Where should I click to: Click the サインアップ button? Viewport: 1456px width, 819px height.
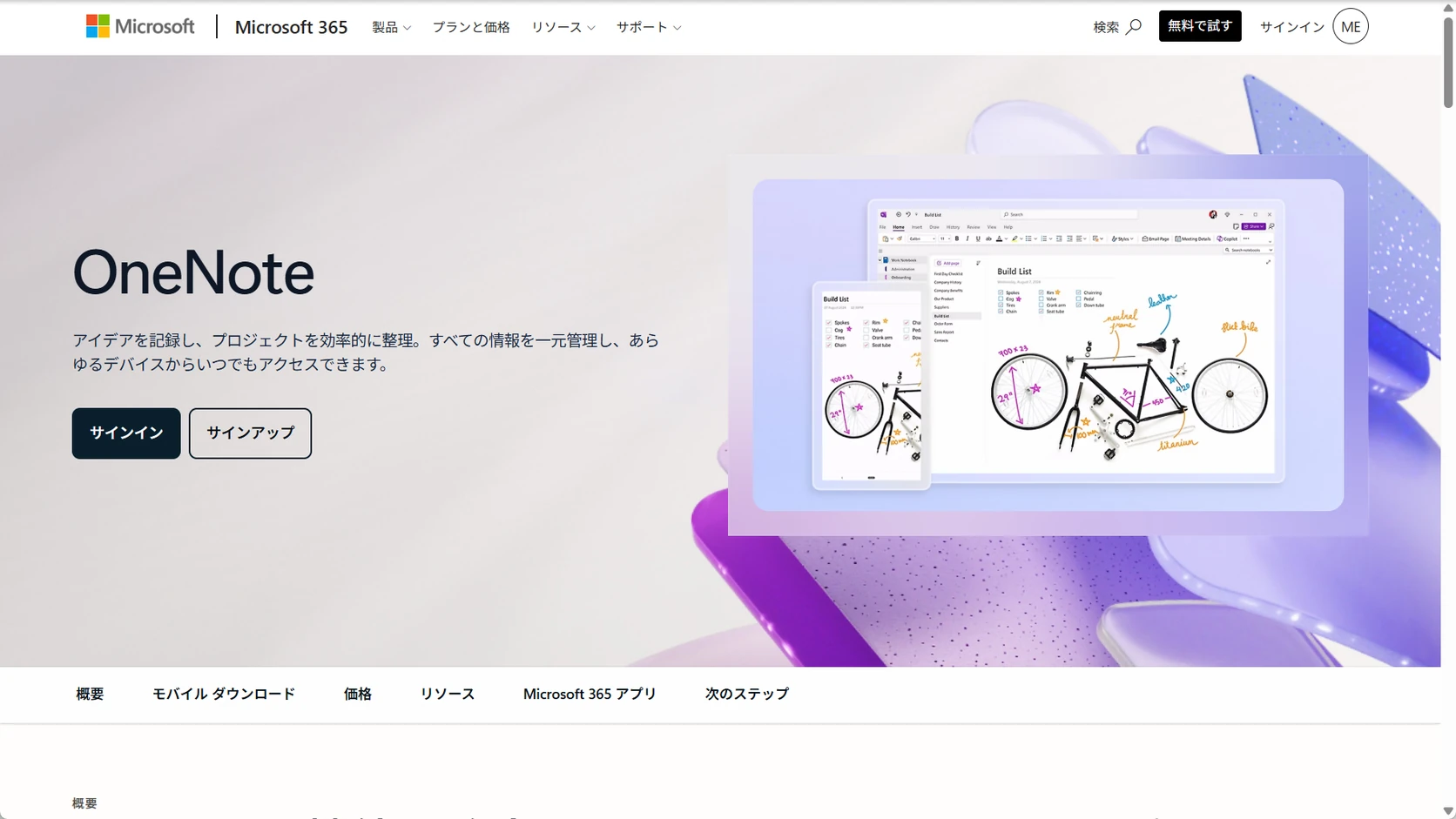250,433
